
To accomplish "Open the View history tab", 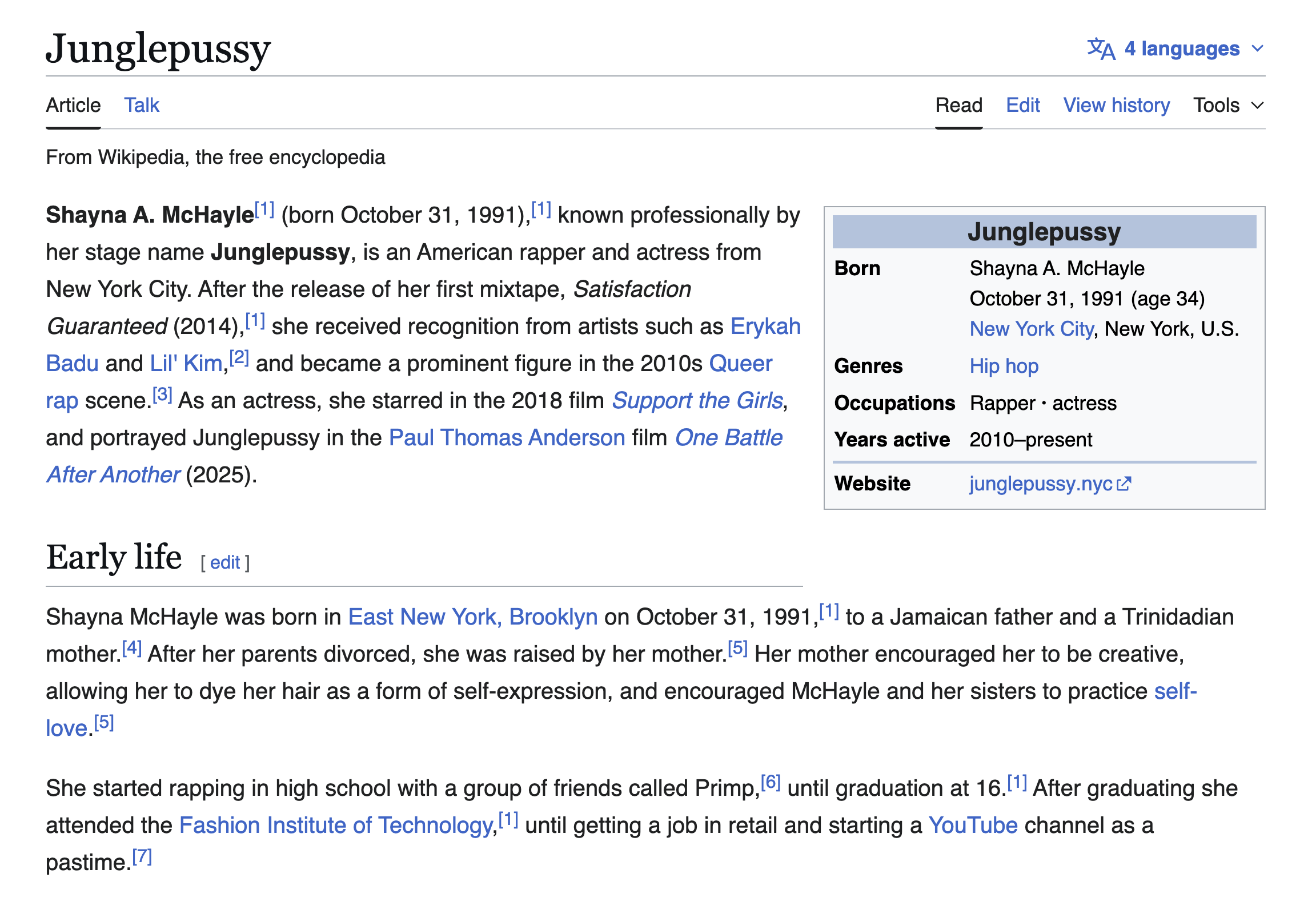I will 1116,106.
